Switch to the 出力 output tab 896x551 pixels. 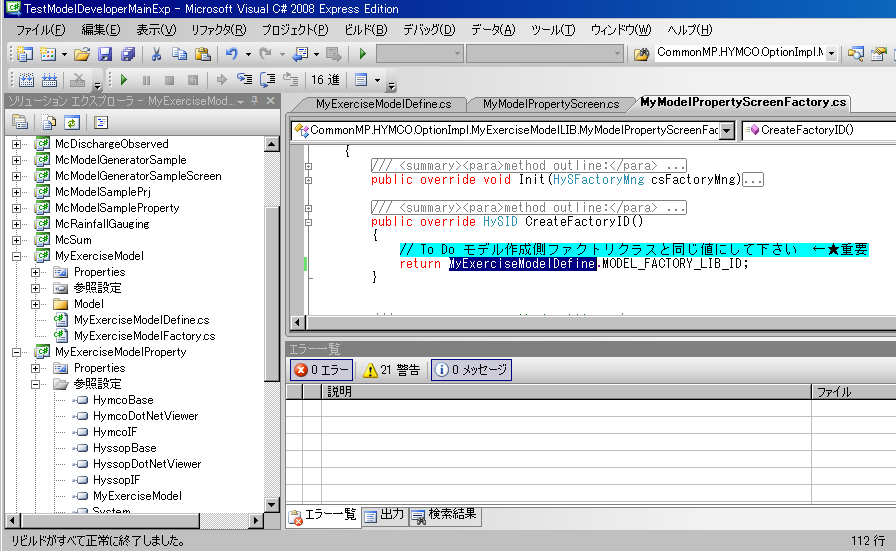pos(385,516)
